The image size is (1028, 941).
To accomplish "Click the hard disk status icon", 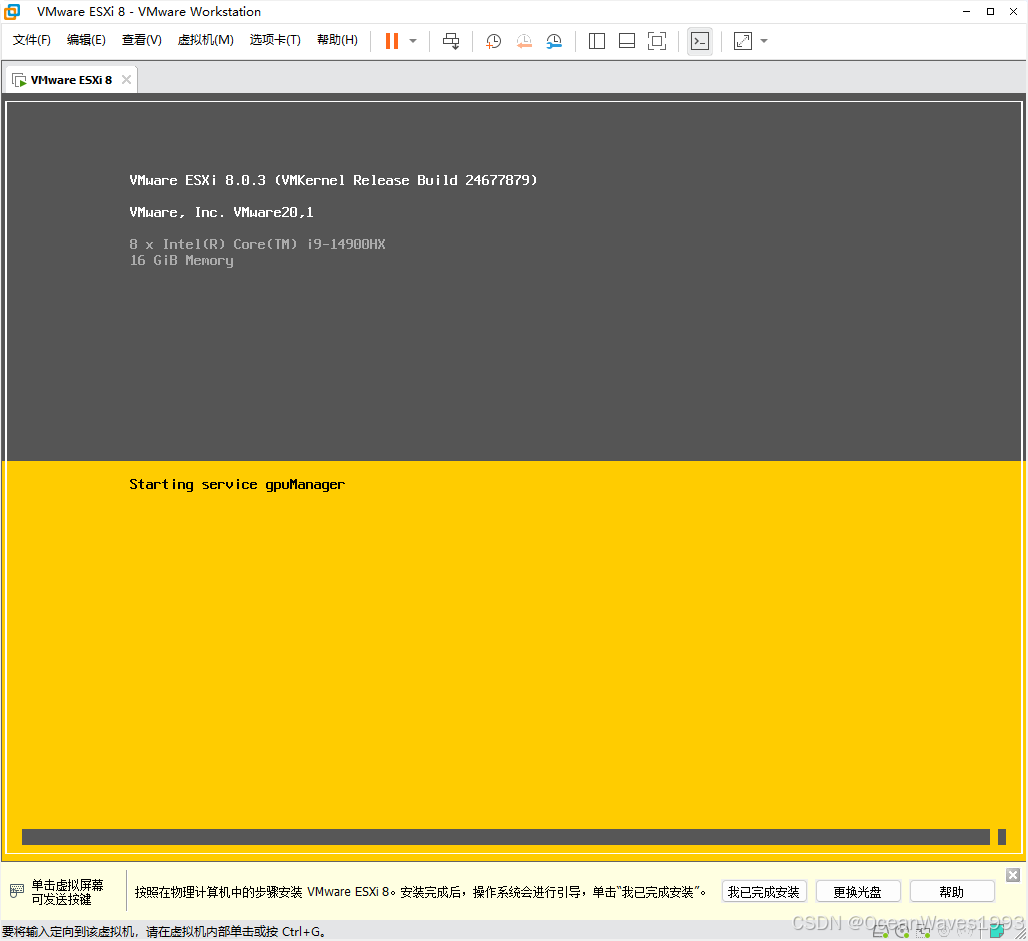I will point(880,931).
